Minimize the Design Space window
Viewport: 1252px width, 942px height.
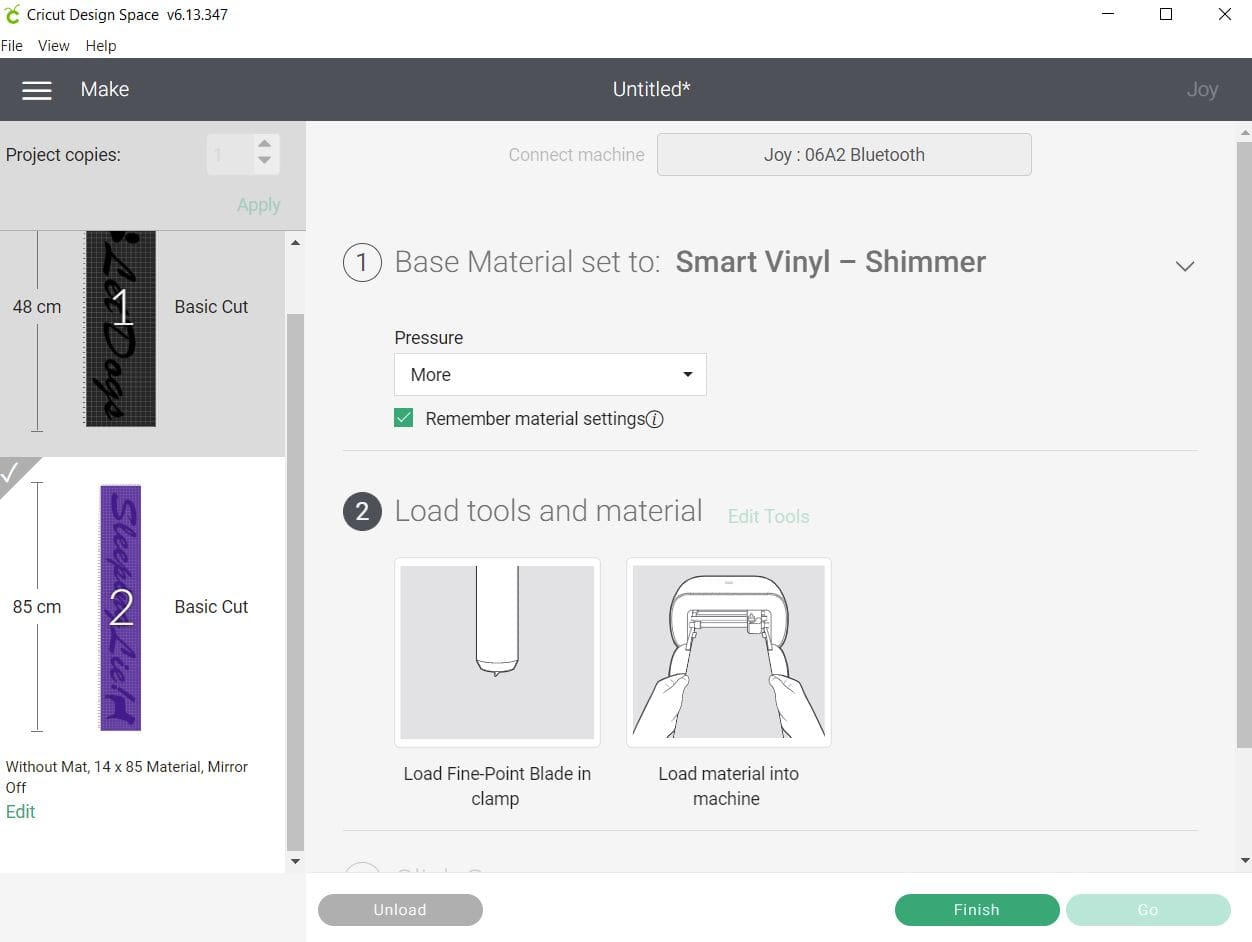[x=1109, y=15]
